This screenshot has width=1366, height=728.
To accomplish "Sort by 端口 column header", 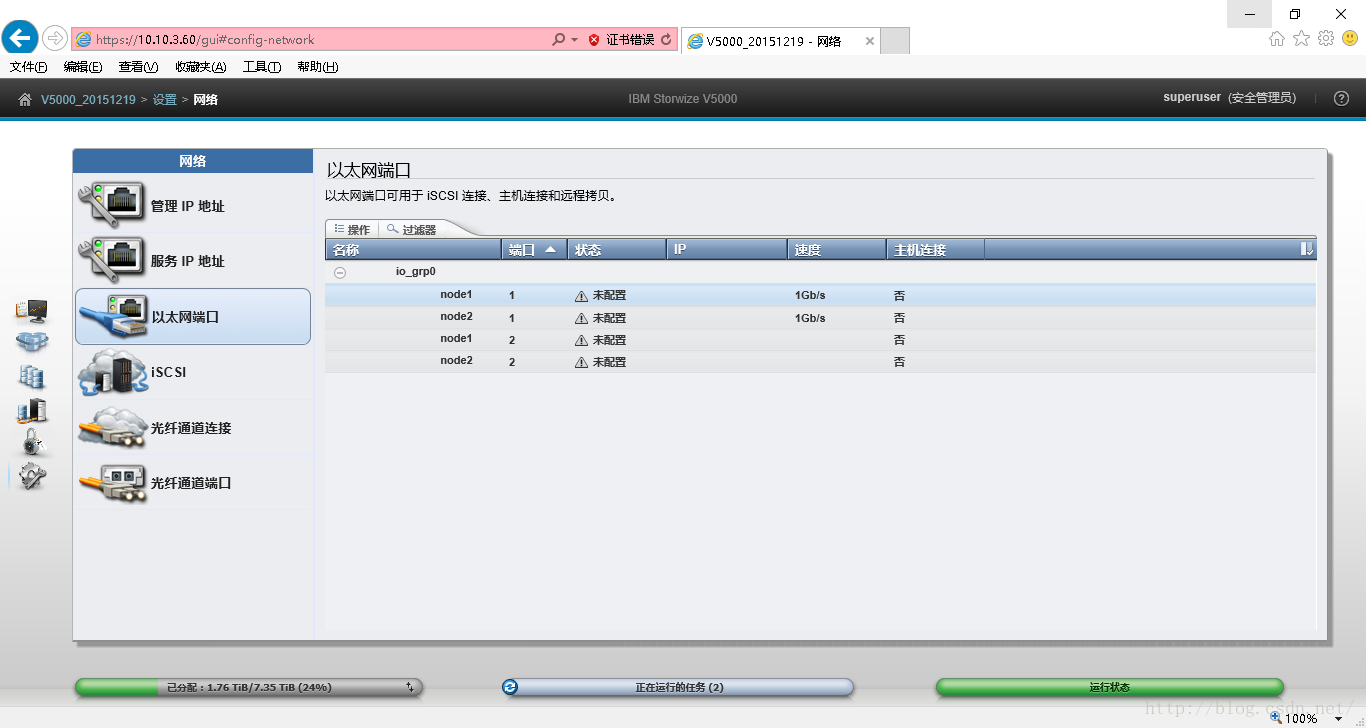I will (x=534, y=250).
